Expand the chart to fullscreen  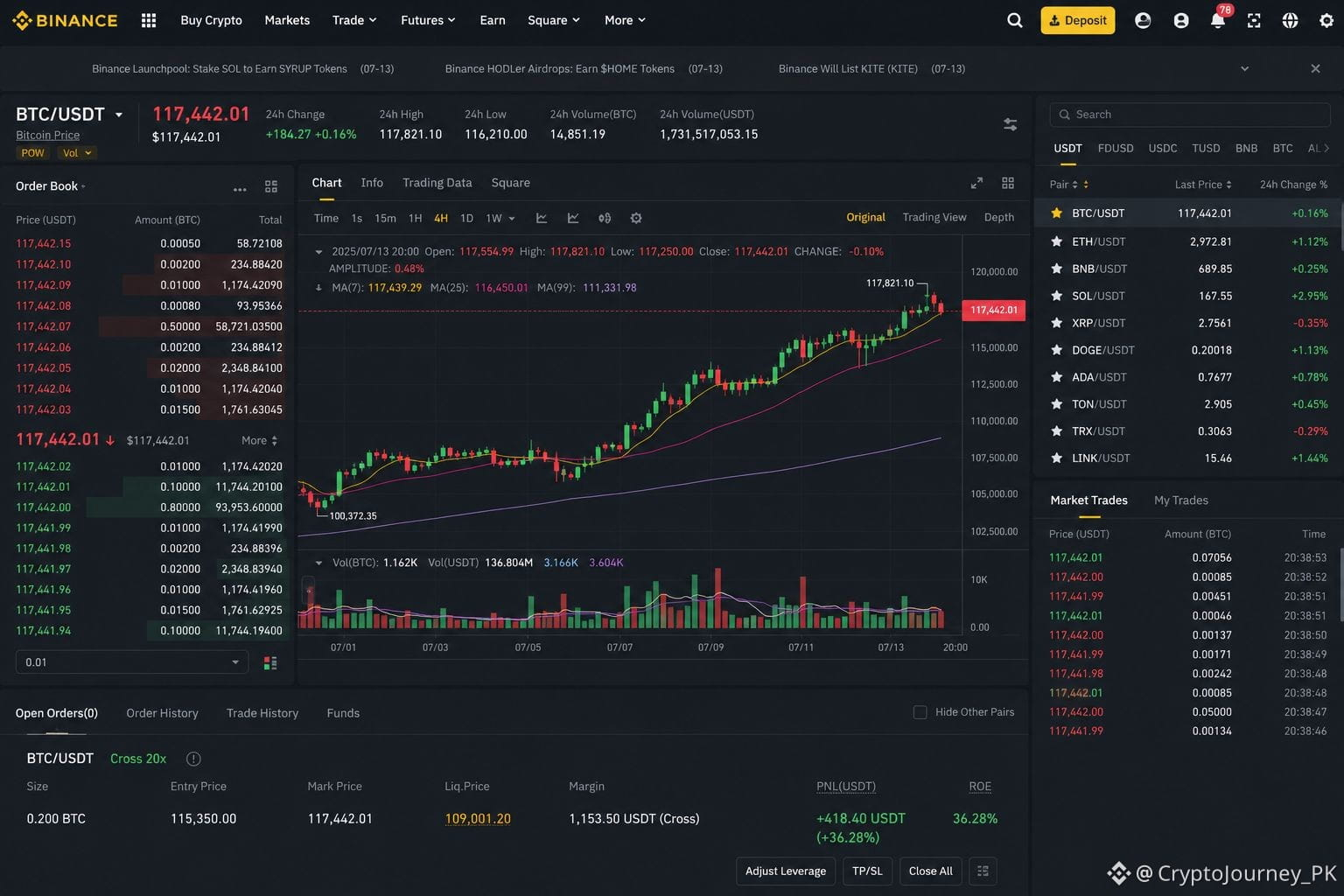[976, 183]
